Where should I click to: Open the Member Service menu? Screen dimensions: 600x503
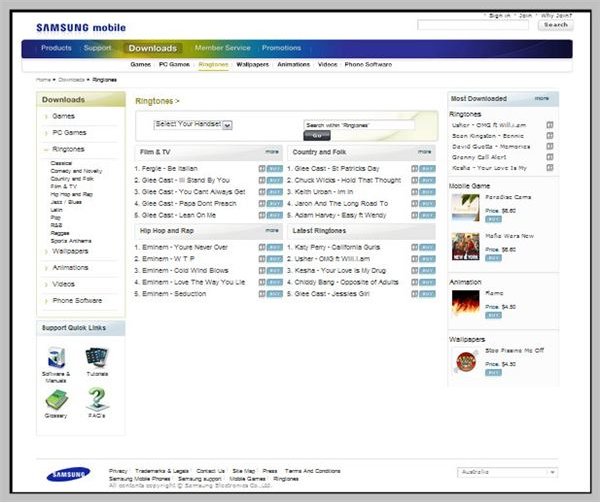[222, 48]
